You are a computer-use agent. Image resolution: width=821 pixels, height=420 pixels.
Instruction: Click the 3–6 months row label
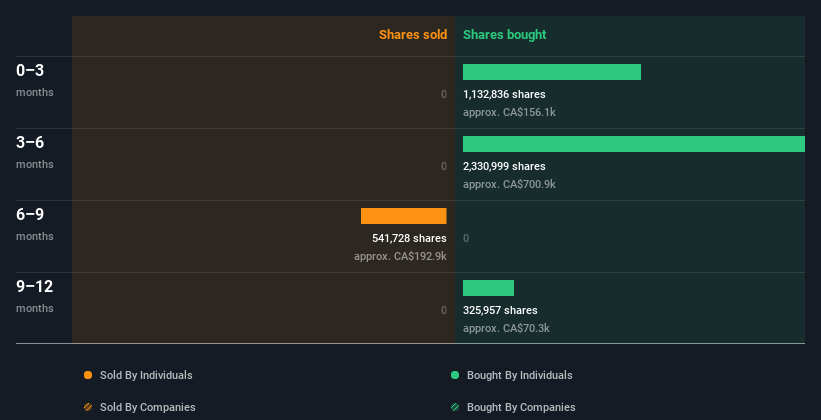(x=35, y=152)
